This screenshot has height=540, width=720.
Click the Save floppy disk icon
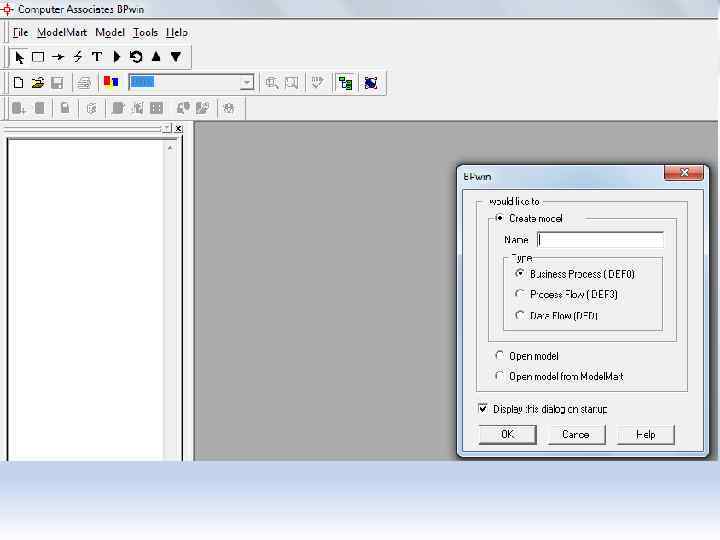click(x=57, y=83)
